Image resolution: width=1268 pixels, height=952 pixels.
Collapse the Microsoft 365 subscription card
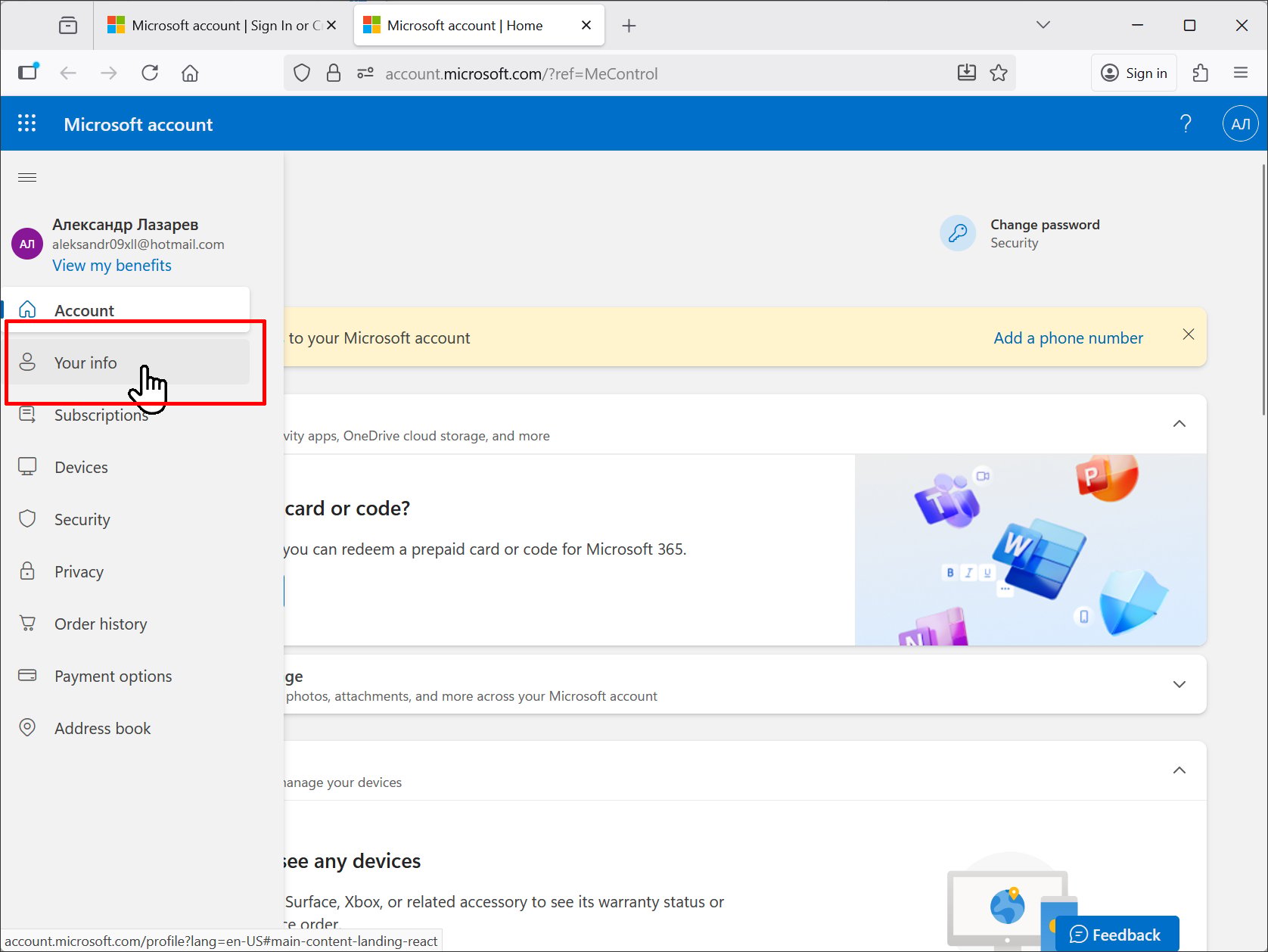tap(1179, 424)
